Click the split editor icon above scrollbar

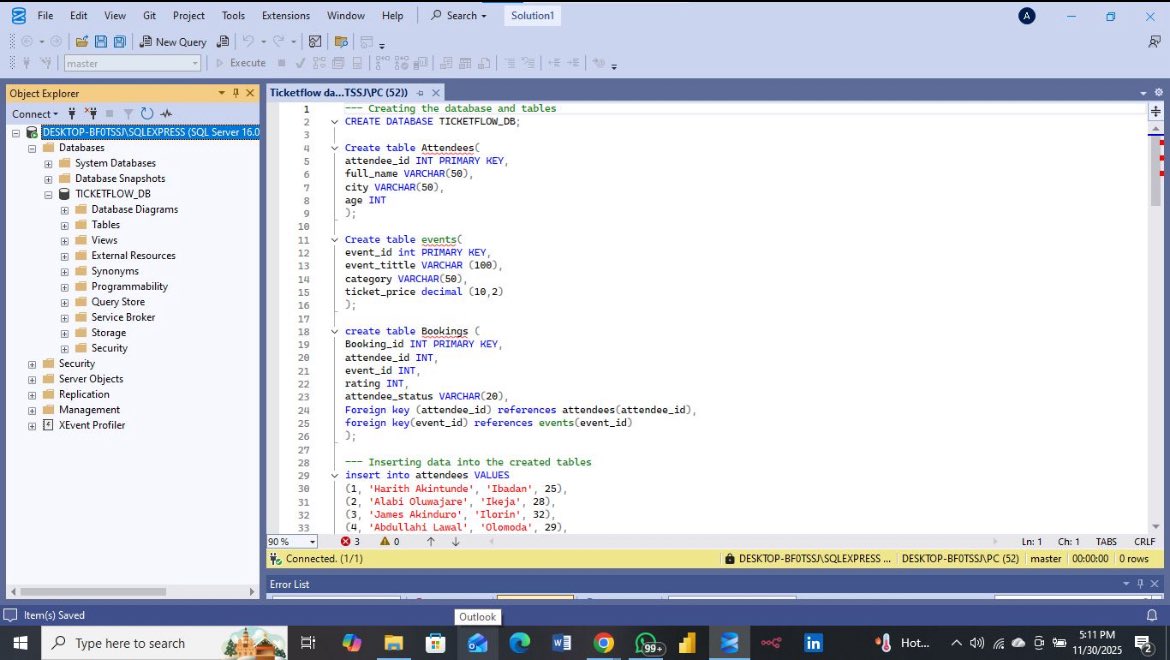pos(1155,111)
